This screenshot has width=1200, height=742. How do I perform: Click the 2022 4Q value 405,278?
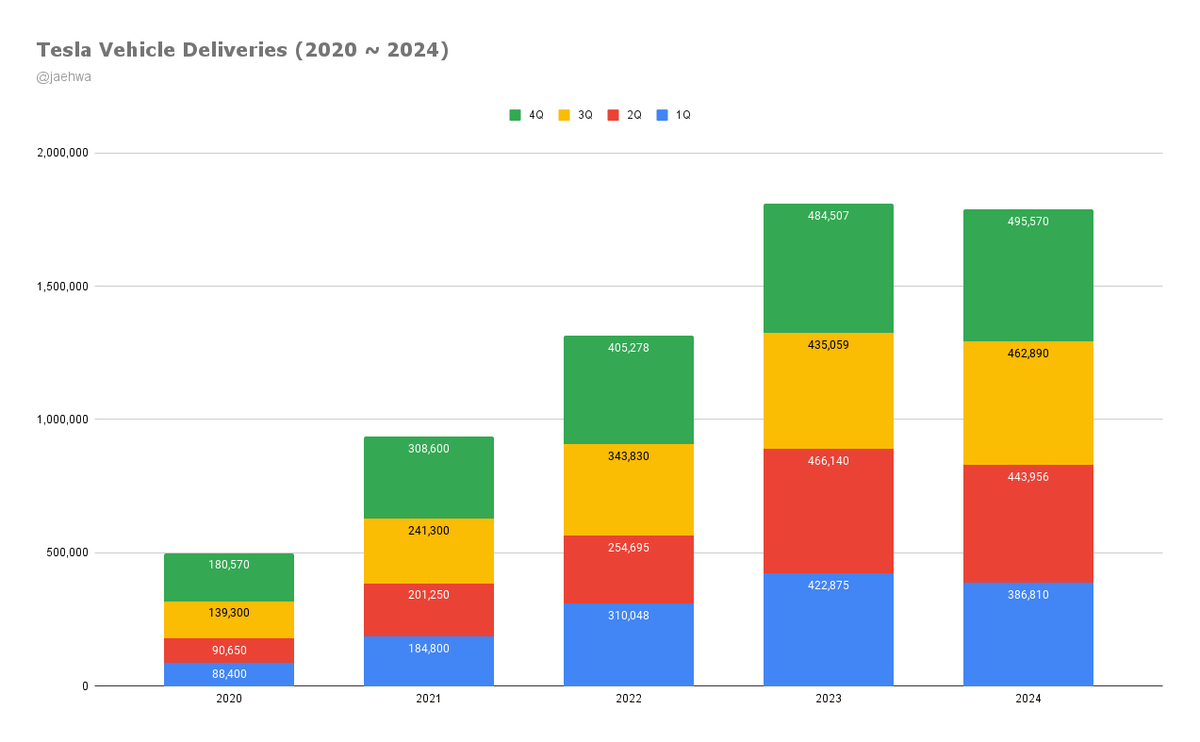click(628, 348)
